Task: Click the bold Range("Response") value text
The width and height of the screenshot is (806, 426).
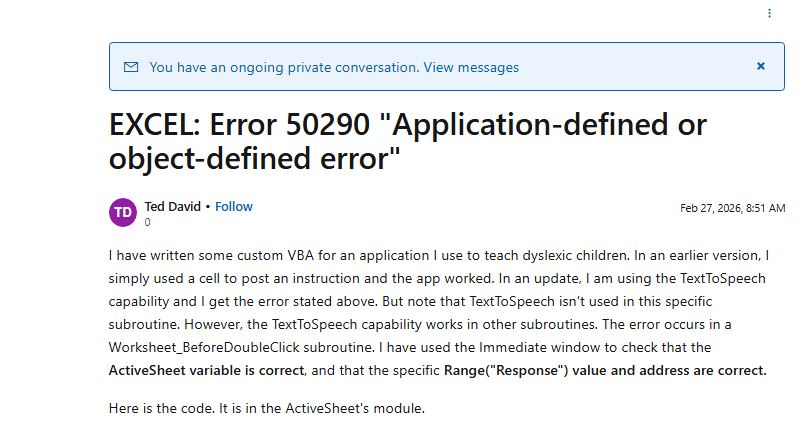Action: tap(605, 371)
